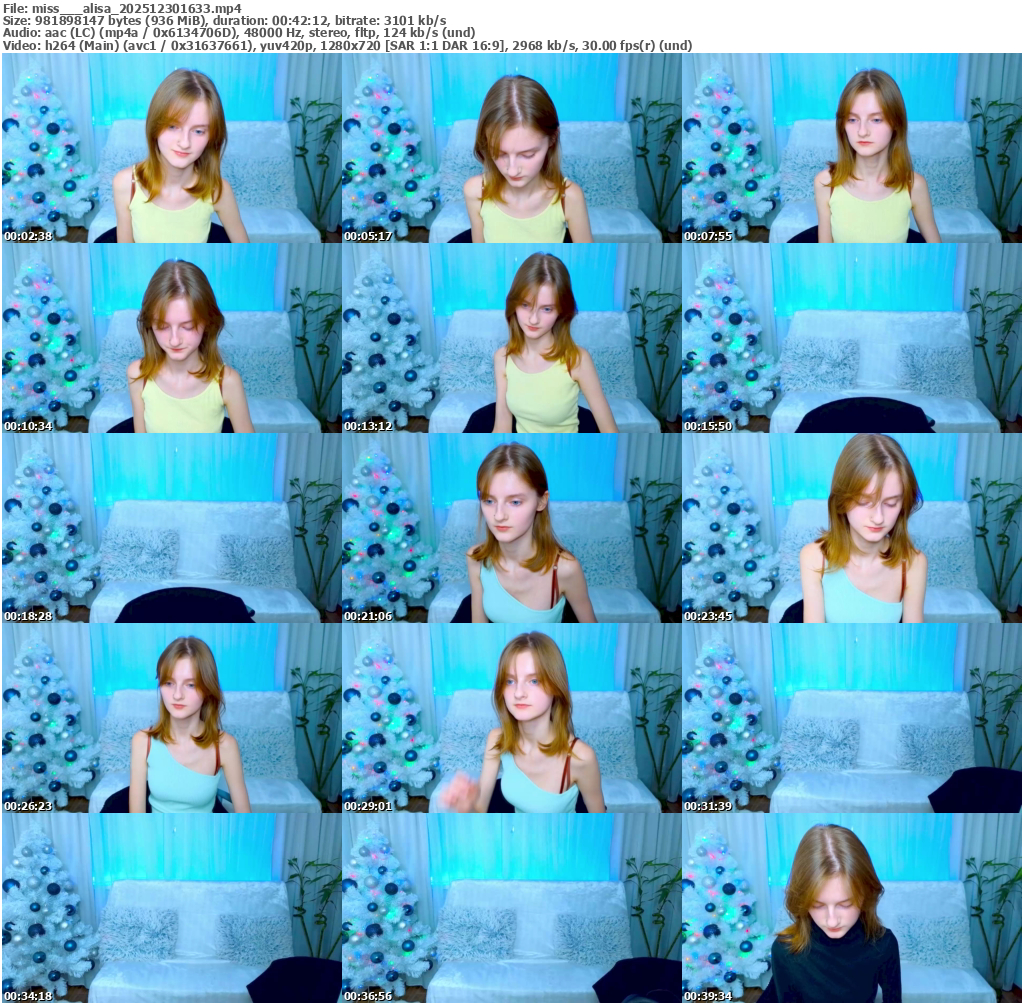The width and height of the screenshot is (1024, 1003).
Task: Select the thumbnail at 00:21:06
Action: tap(511, 528)
